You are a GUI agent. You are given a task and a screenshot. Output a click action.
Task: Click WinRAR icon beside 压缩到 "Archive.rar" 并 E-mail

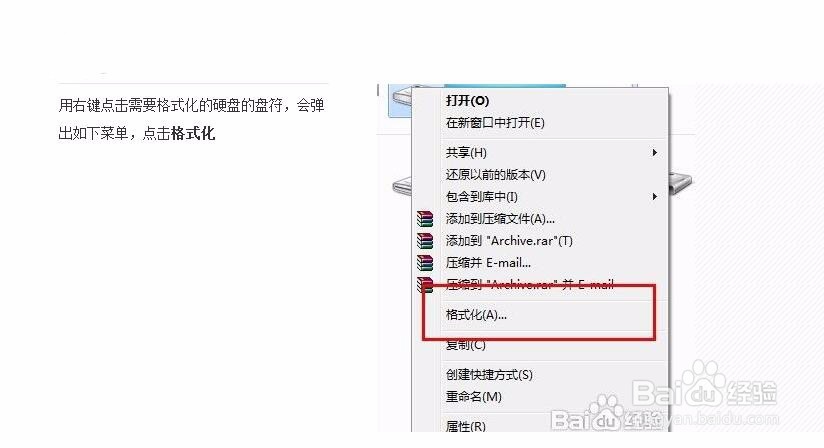pos(425,285)
